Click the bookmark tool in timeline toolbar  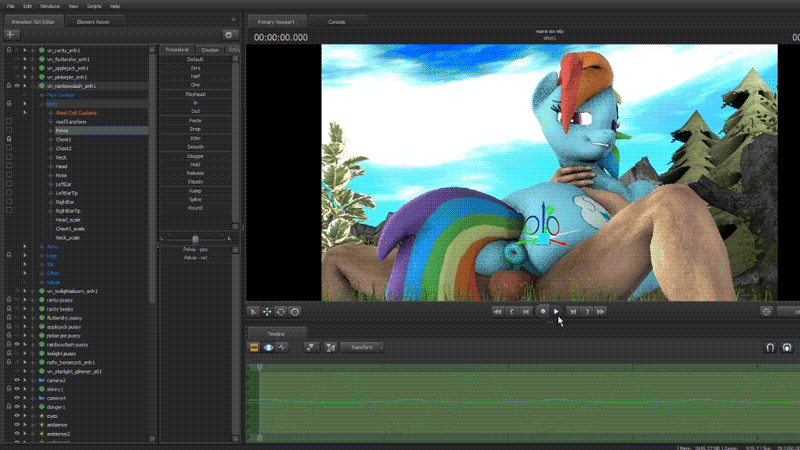coord(311,347)
